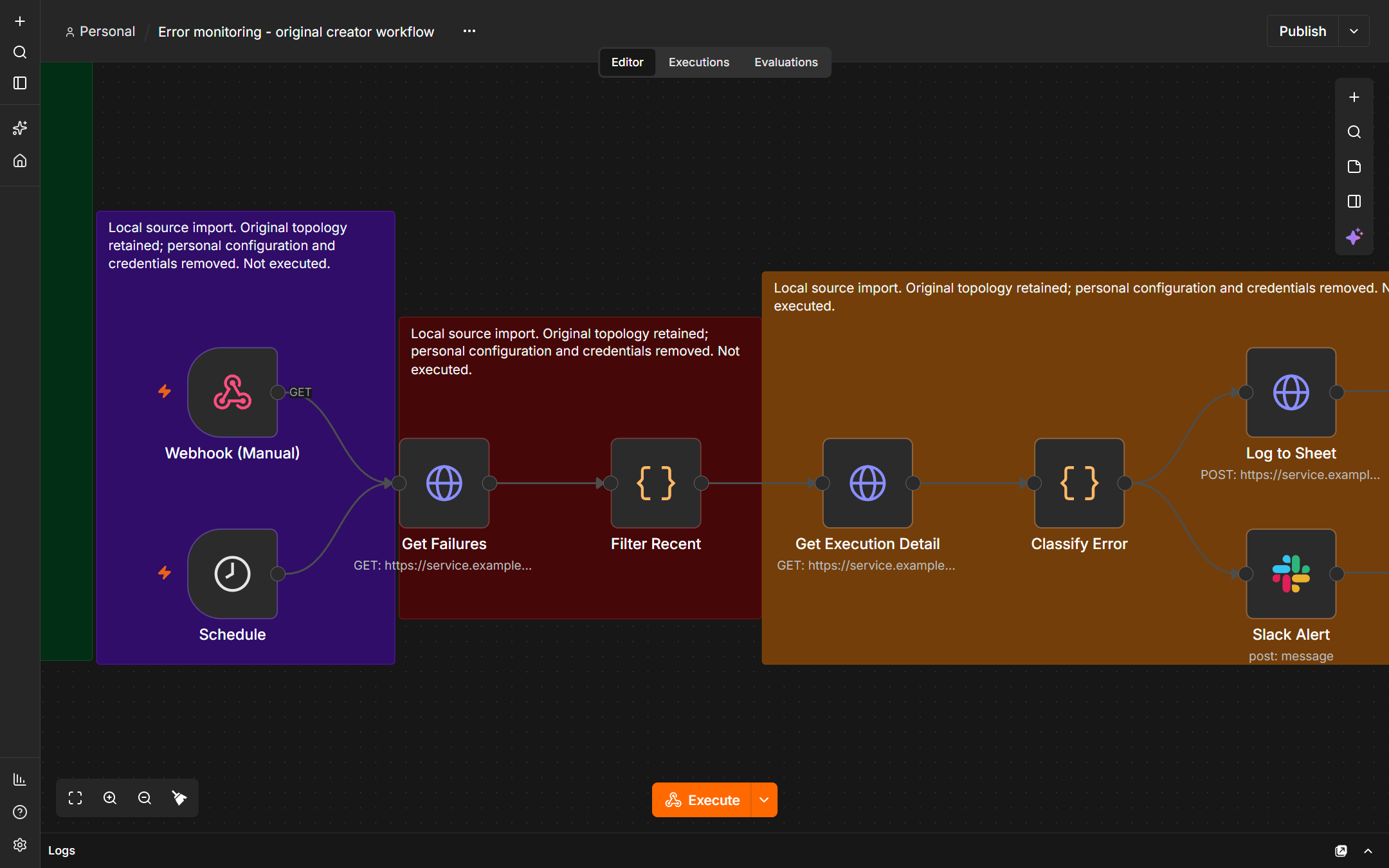Fit workflow to view icon

point(75,798)
